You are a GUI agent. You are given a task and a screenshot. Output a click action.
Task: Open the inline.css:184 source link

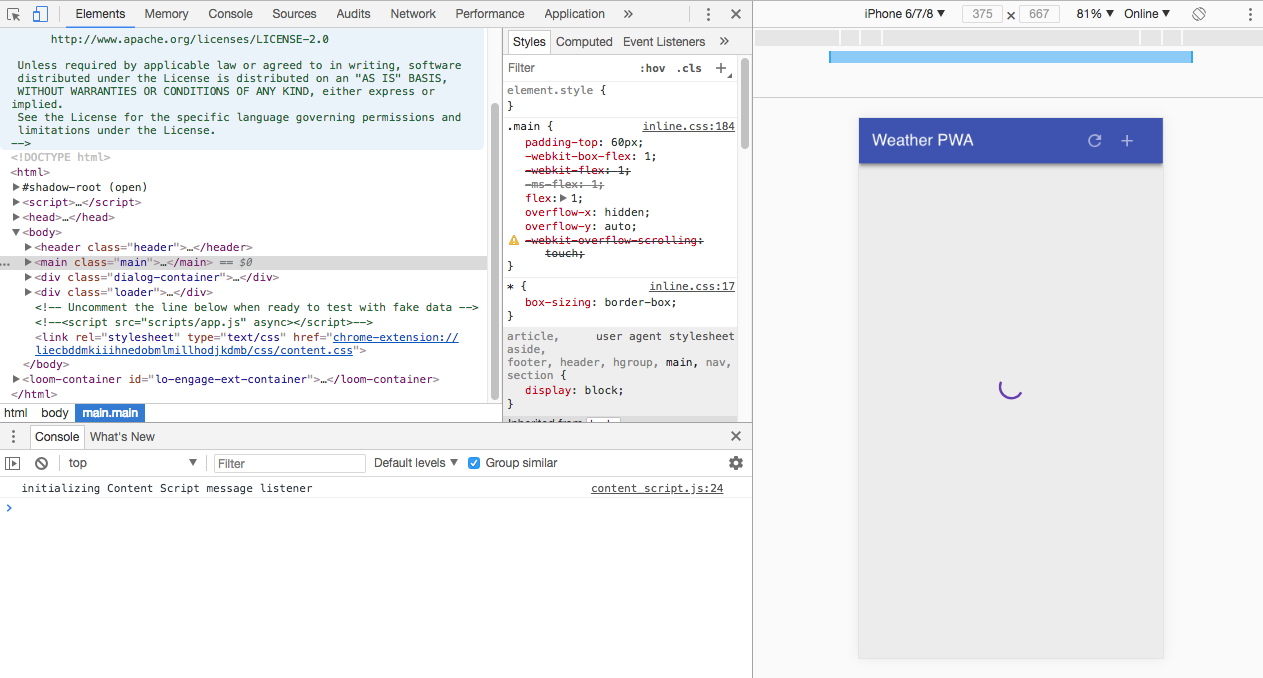pos(688,127)
